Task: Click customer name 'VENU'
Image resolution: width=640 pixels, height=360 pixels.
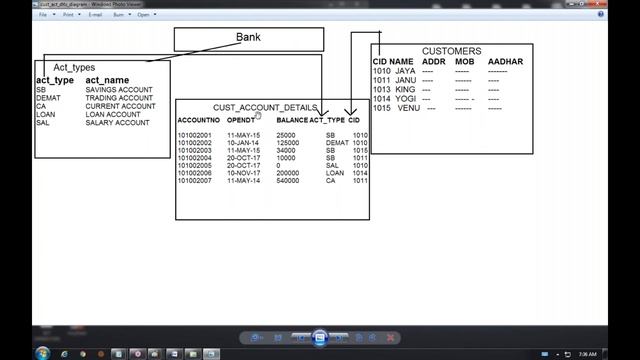Action: coord(409,108)
